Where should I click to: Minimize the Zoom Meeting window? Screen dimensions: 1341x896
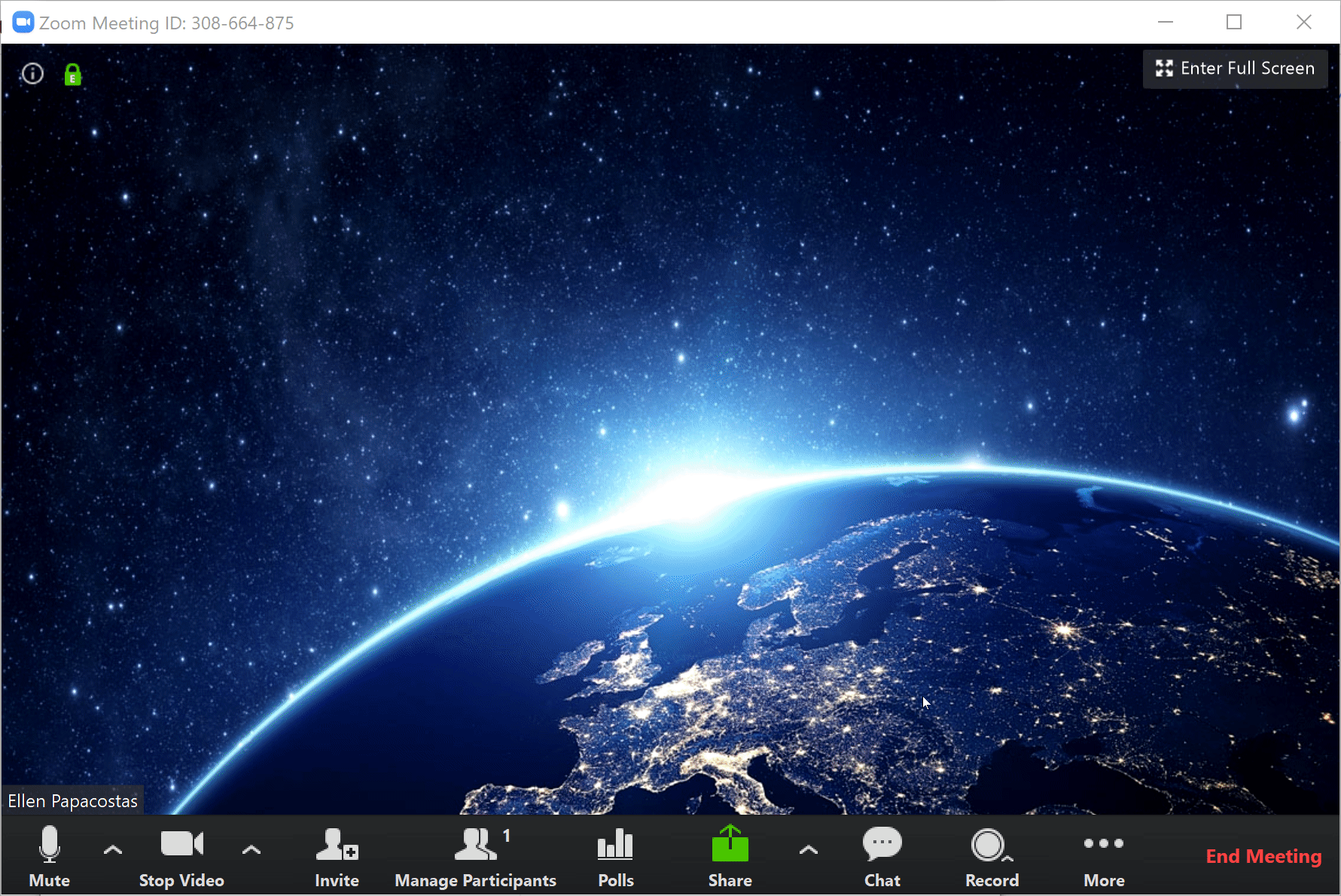coord(1166,23)
